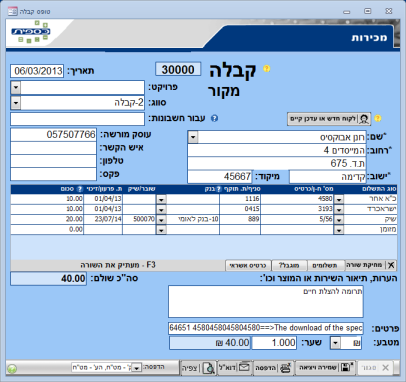Click the amount cell 20.00 in the שיק row
The height and width of the screenshot is (382, 406).
(x=47, y=220)
